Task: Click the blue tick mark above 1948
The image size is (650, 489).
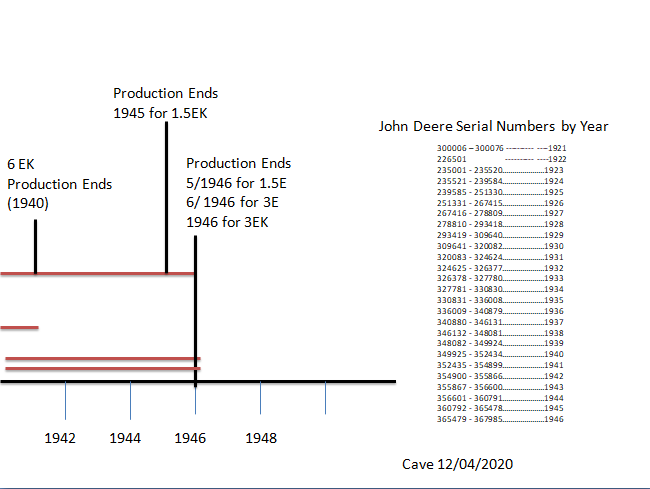Action: pos(261,399)
